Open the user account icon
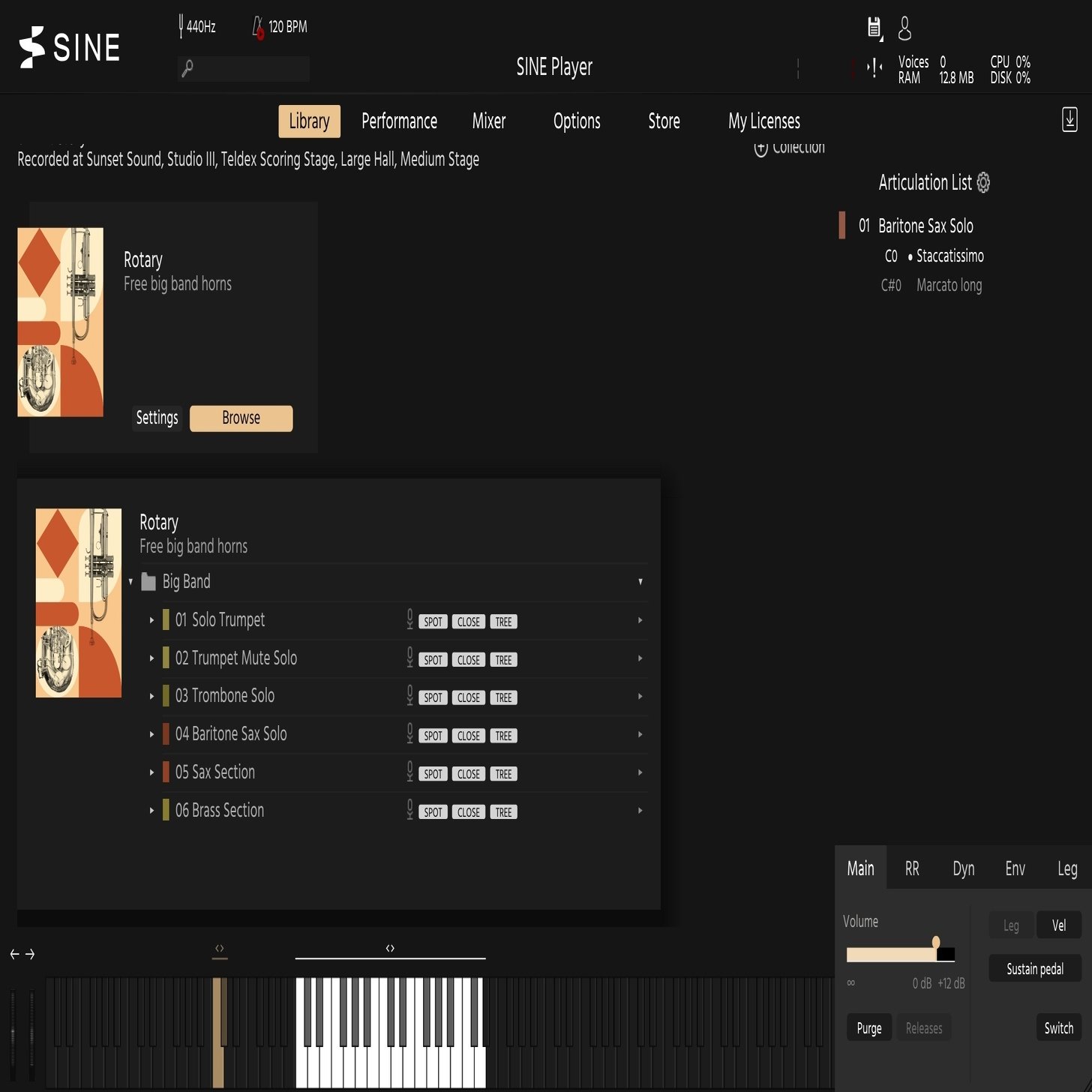The width and height of the screenshot is (1092, 1092). click(x=904, y=28)
